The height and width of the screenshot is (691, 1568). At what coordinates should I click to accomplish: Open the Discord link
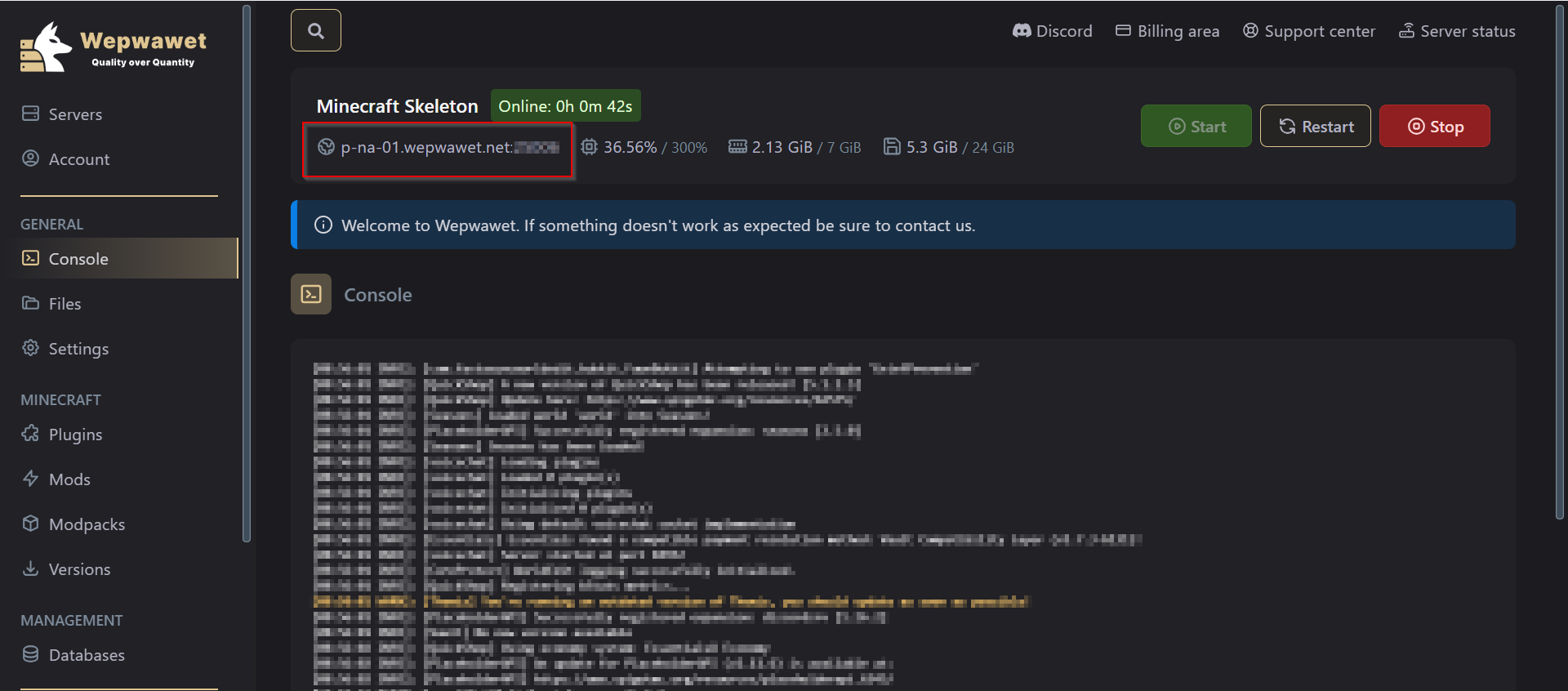1052,31
